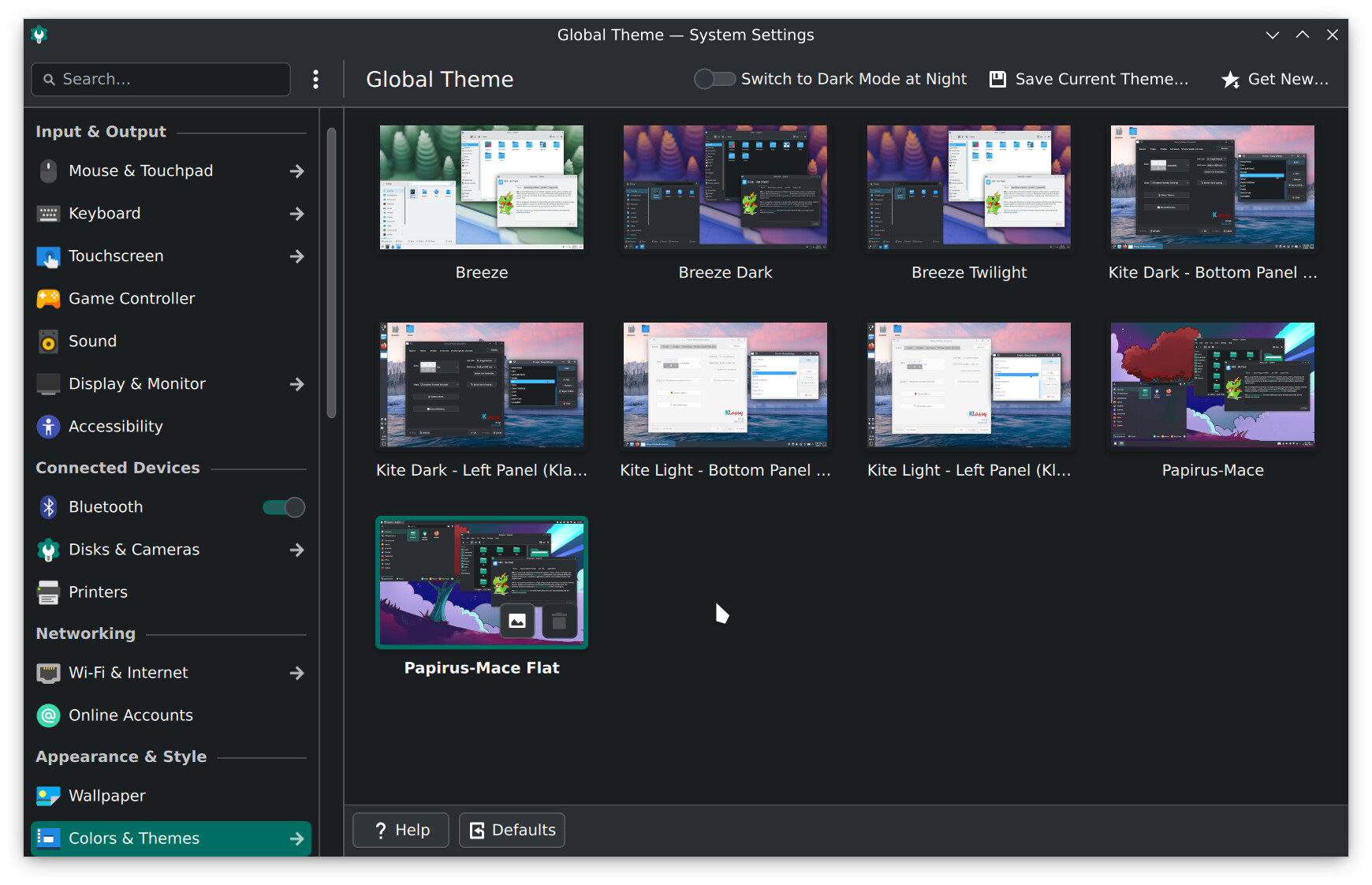Click the Keyboard icon in sidebar
Screen dimensions: 1372x885
48,214
